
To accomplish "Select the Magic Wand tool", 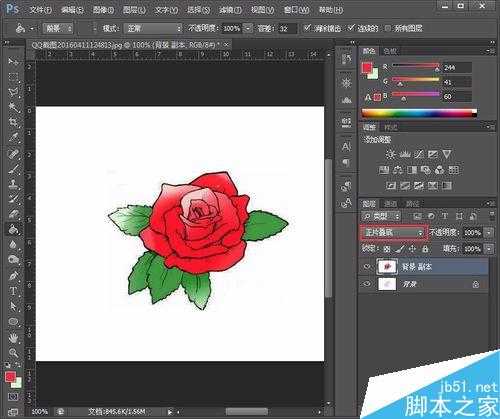I will tap(13, 107).
